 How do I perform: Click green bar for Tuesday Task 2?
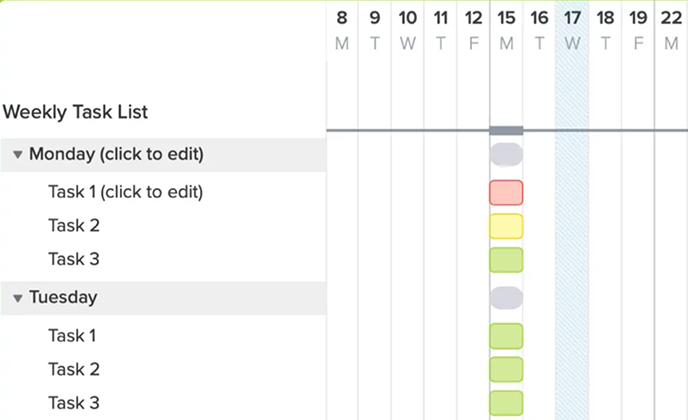click(x=506, y=370)
